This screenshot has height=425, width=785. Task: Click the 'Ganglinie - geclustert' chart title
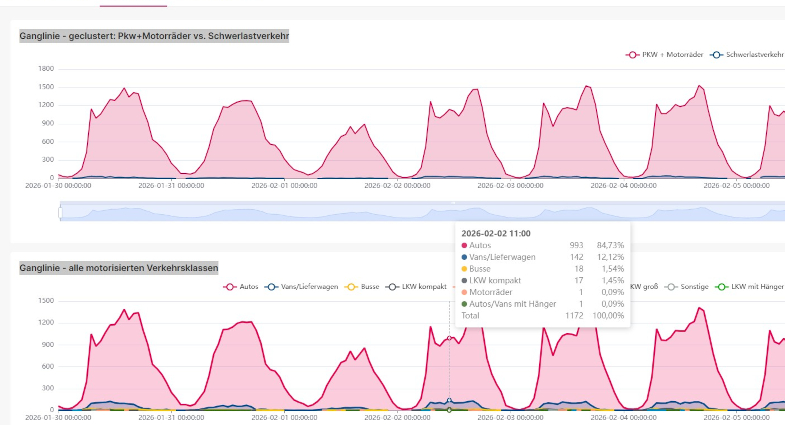click(x=155, y=36)
